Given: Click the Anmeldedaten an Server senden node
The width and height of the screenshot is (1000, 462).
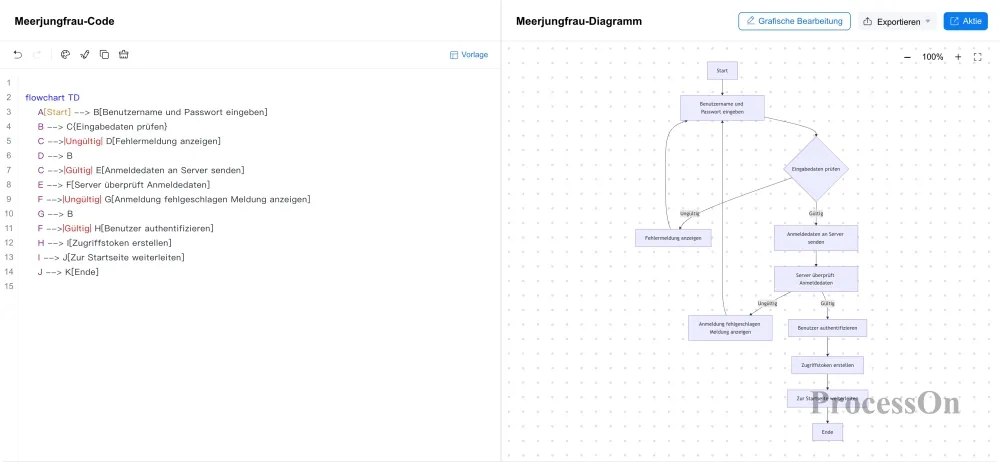Looking at the screenshot, I should tap(816, 238).
